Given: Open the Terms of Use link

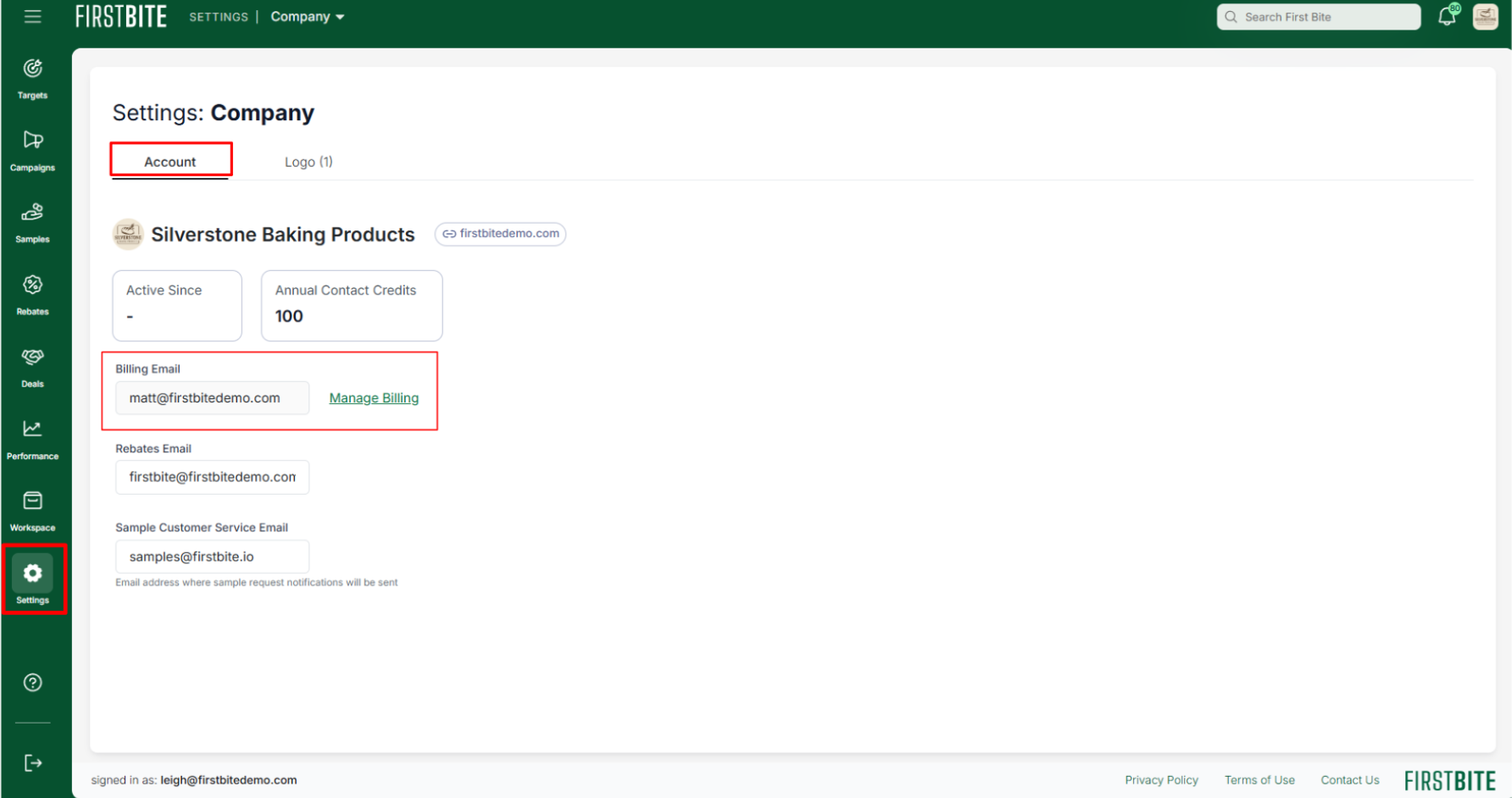Looking at the screenshot, I should coord(1259,780).
